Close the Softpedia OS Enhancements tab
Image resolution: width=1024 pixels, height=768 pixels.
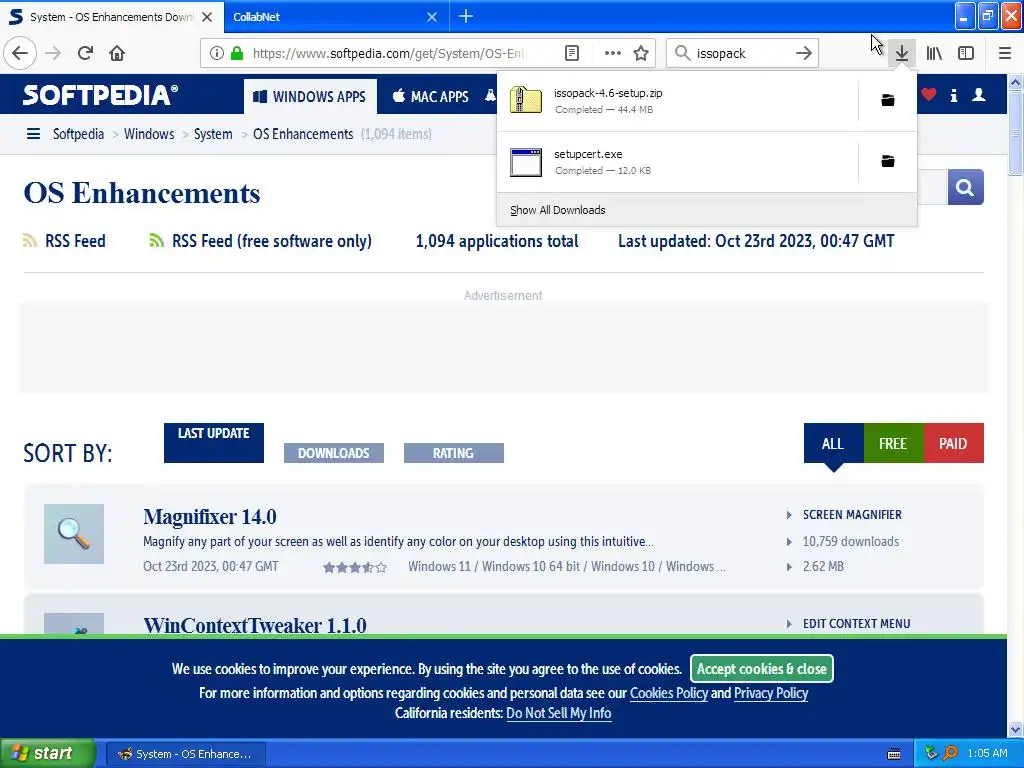click(207, 17)
